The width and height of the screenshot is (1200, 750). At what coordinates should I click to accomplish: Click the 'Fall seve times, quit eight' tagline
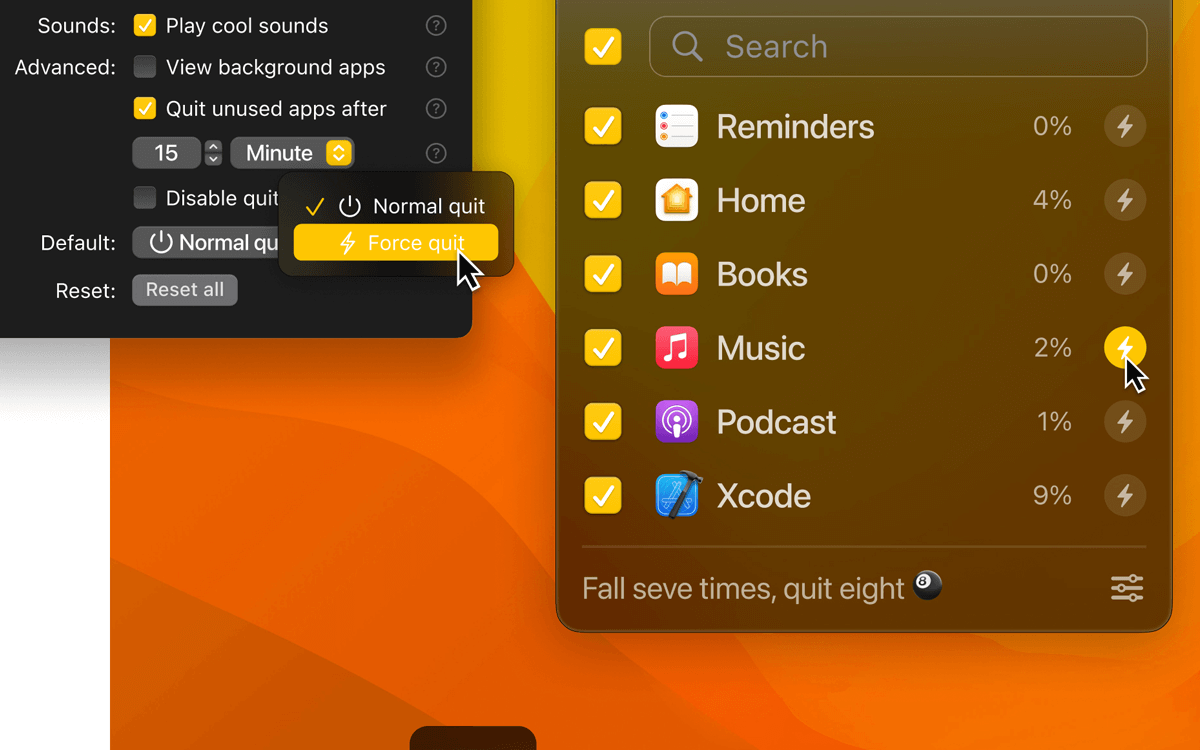point(743,589)
